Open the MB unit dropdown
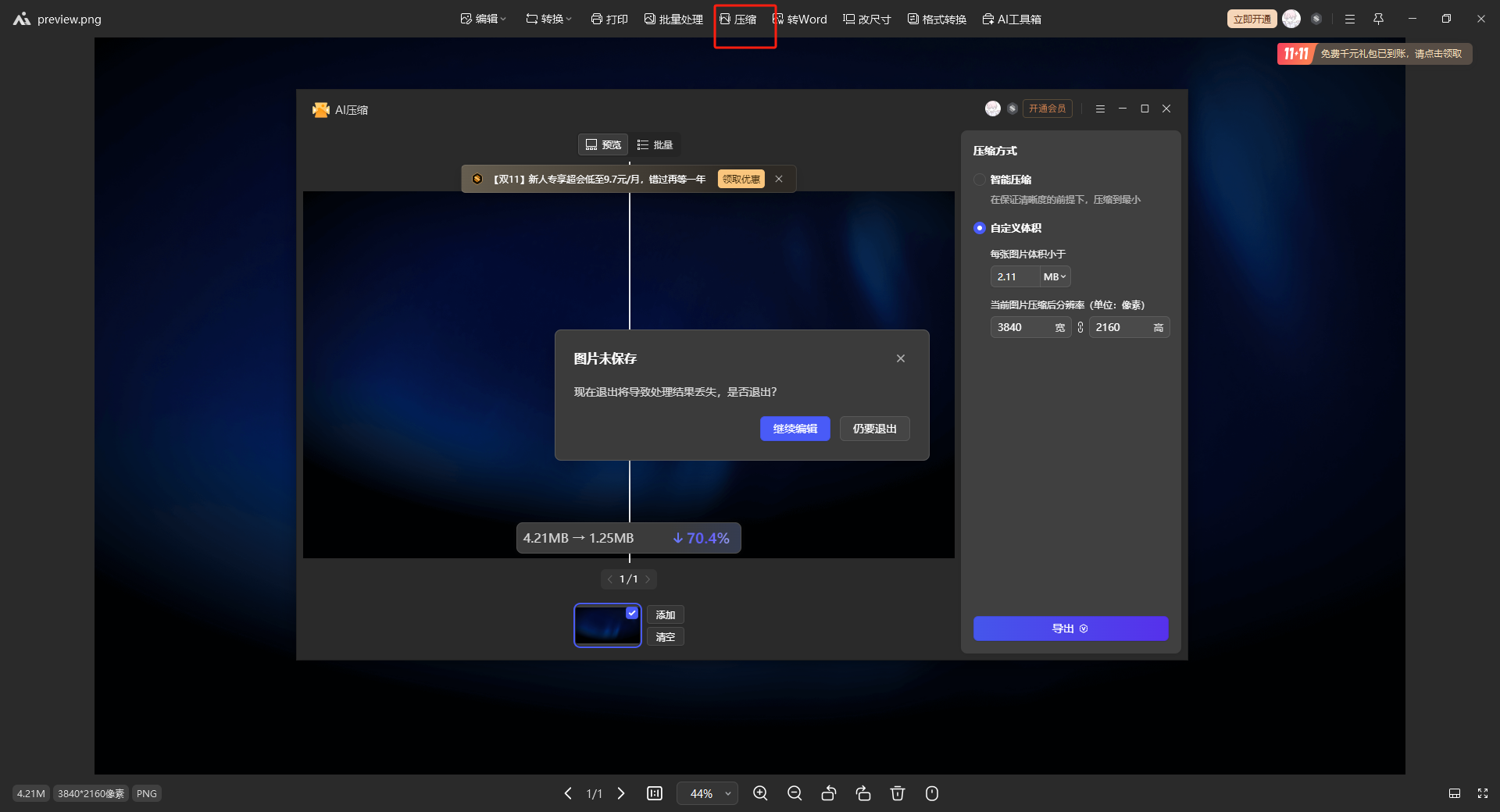The height and width of the screenshot is (812, 1500). click(x=1055, y=276)
